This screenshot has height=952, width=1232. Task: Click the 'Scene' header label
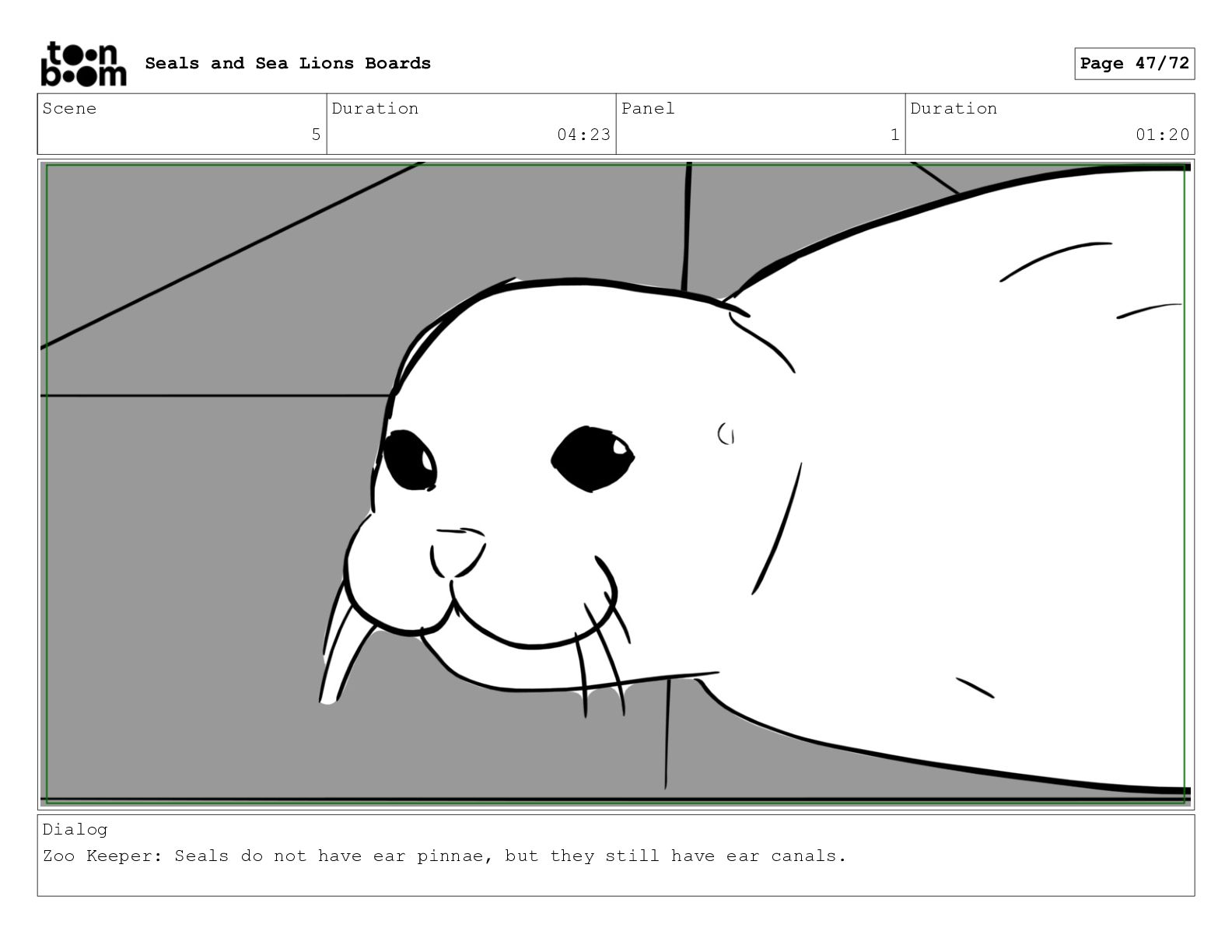pos(69,108)
